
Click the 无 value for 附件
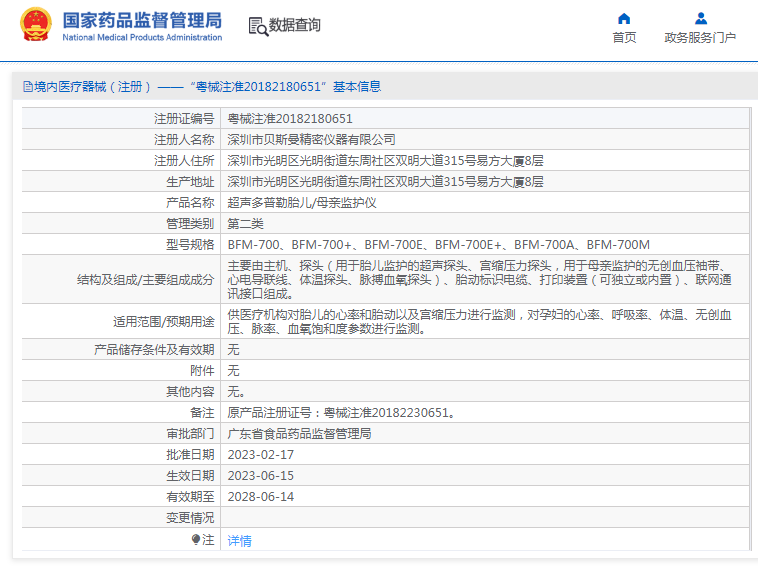(x=233, y=371)
